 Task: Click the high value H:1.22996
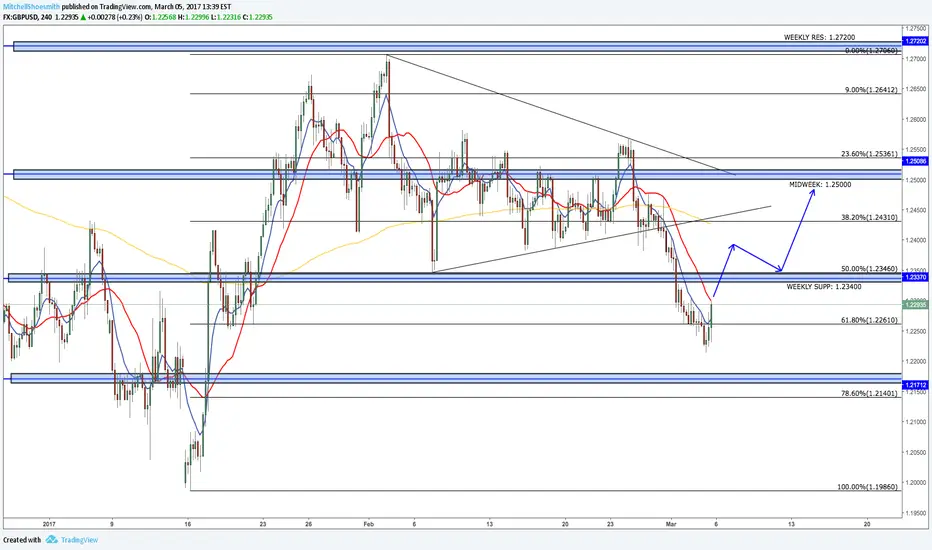[x=192, y=17]
